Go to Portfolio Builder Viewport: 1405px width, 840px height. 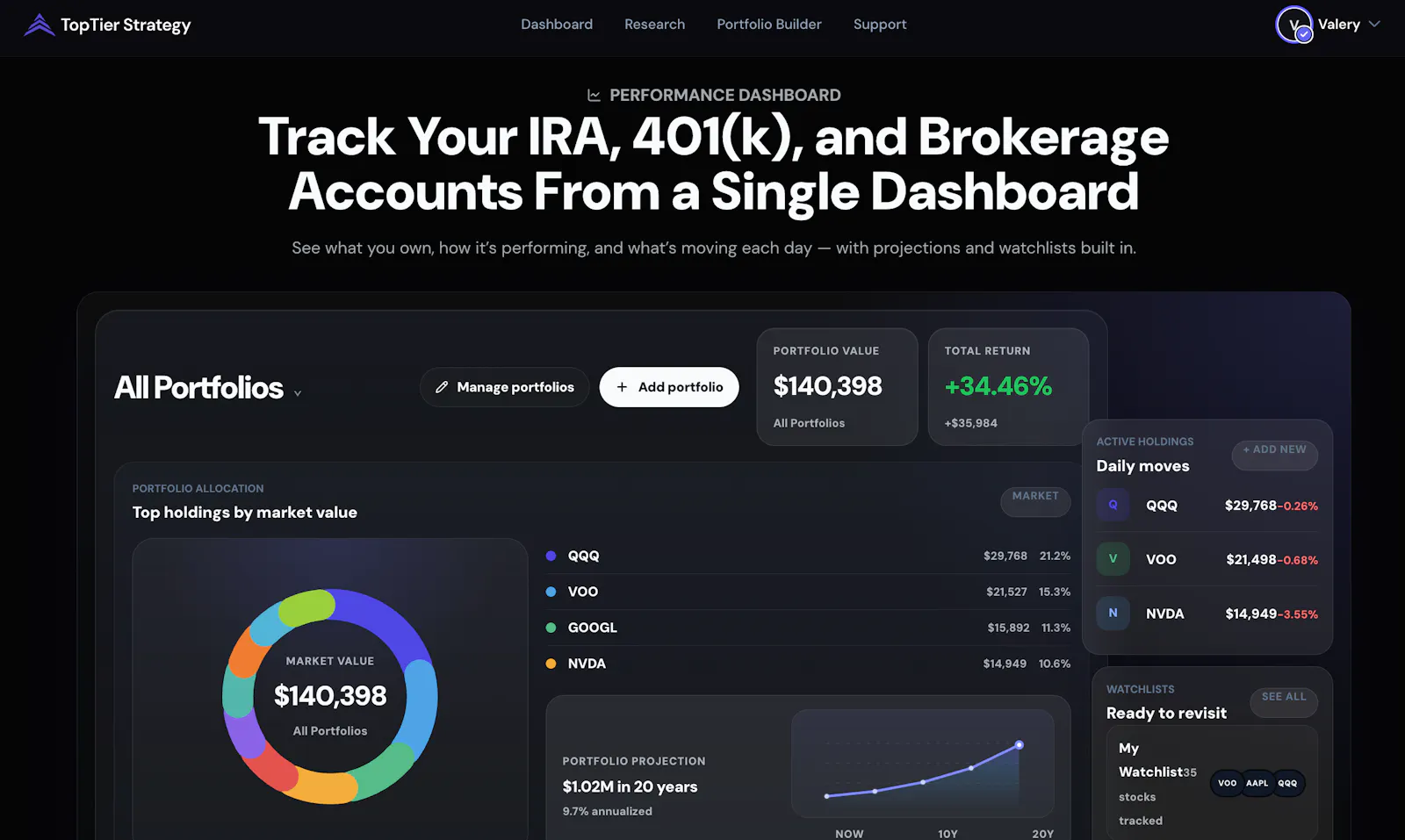[769, 25]
